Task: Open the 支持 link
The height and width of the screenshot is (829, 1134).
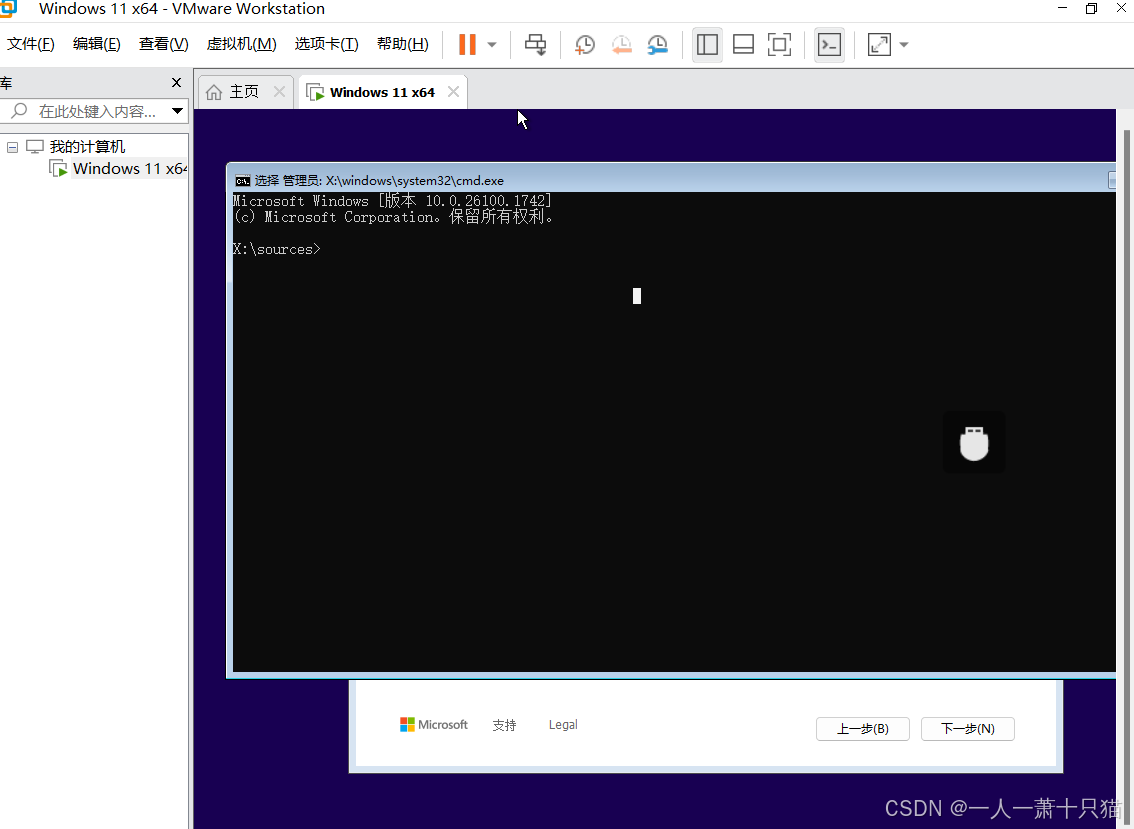Action: point(504,725)
